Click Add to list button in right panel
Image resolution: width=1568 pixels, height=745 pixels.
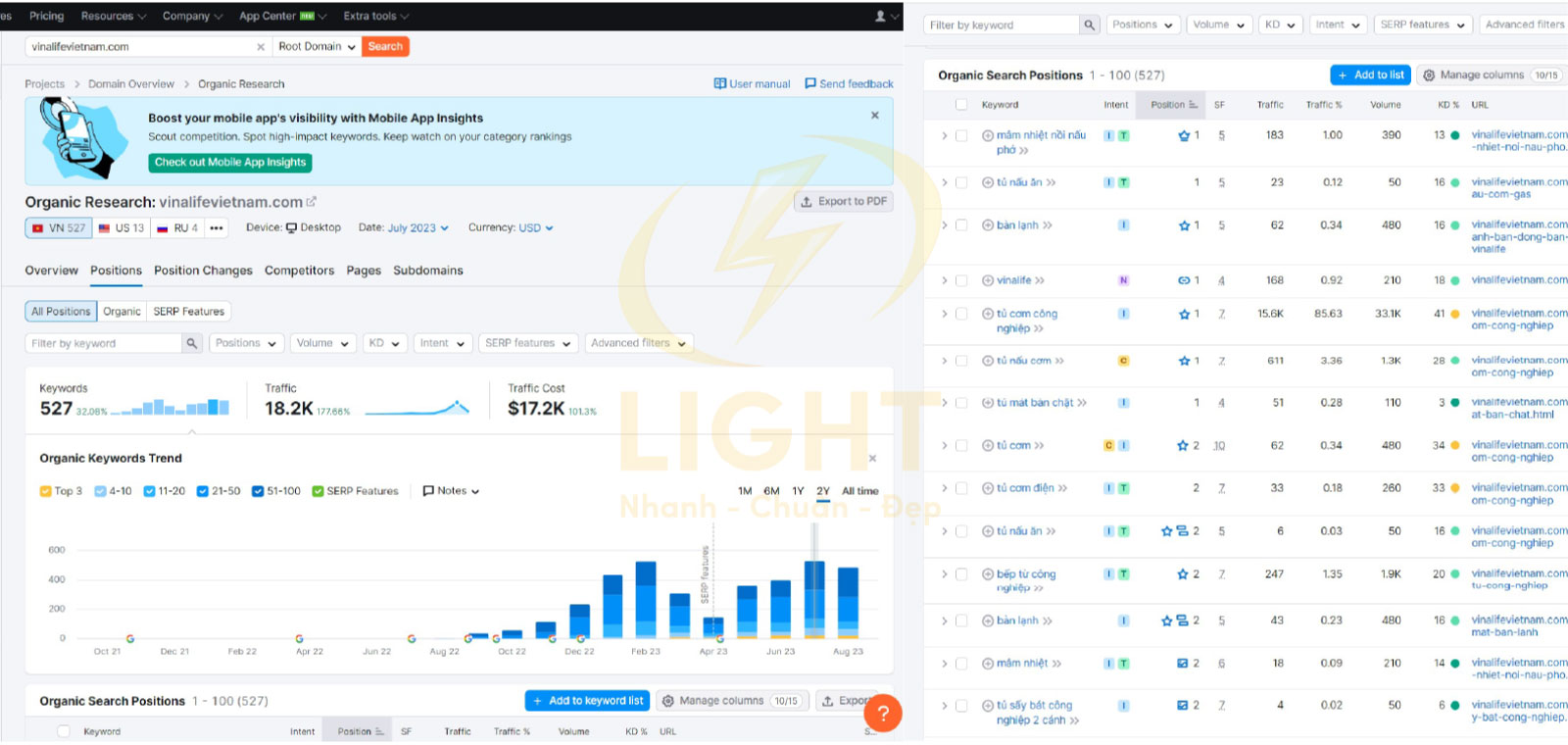(1371, 75)
